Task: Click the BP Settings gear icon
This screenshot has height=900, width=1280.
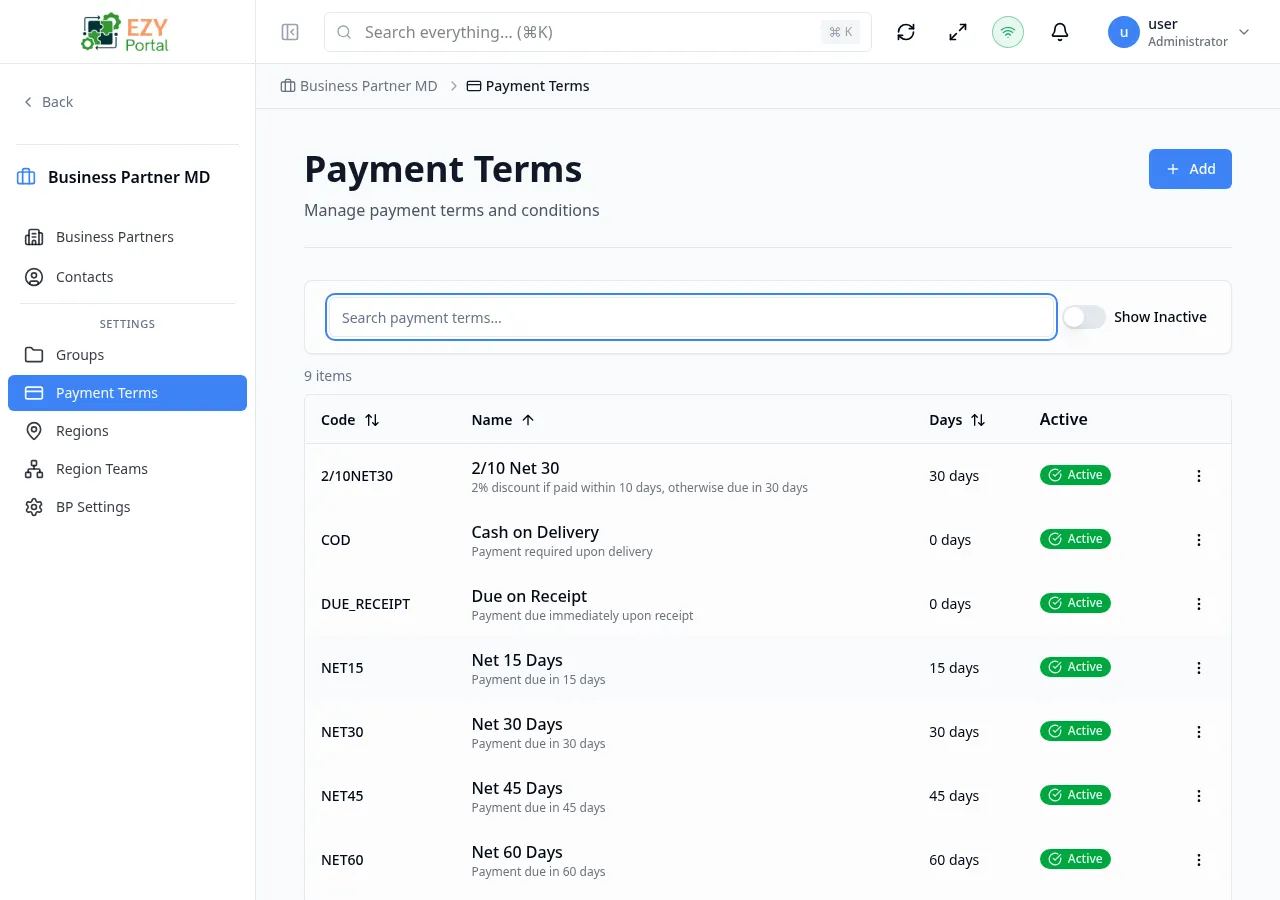Action: pyautogui.click(x=35, y=507)
